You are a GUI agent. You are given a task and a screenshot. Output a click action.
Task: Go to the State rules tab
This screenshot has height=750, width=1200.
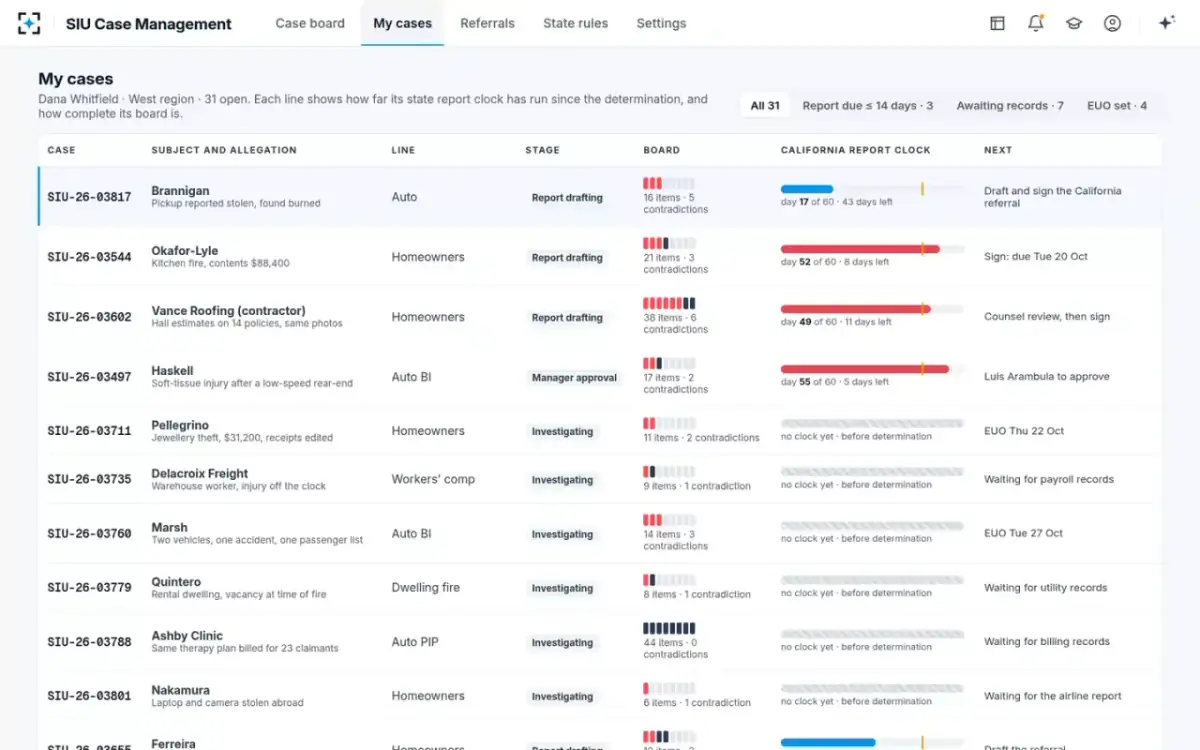575,23
